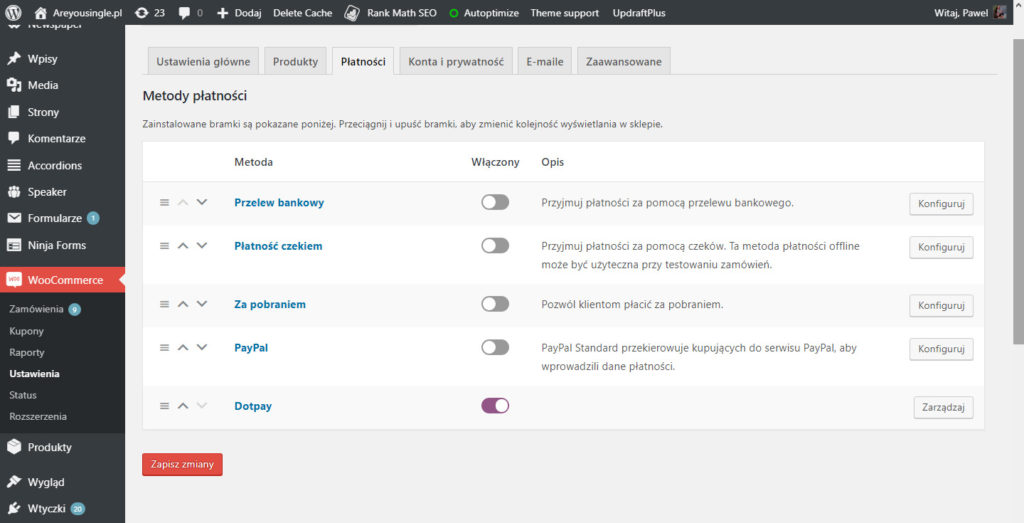Move Za pobraniem up with chevron
Screen dimensions: 1024x523
pos(183,304)
